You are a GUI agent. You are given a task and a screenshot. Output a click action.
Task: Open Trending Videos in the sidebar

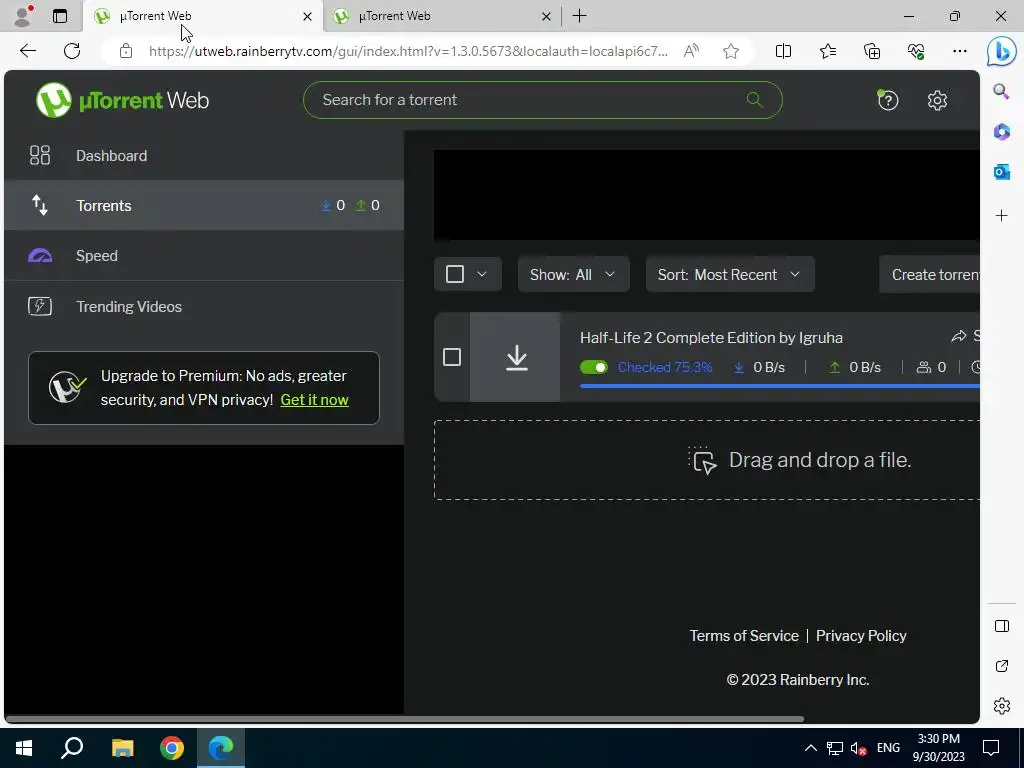(x=204, y=306)
